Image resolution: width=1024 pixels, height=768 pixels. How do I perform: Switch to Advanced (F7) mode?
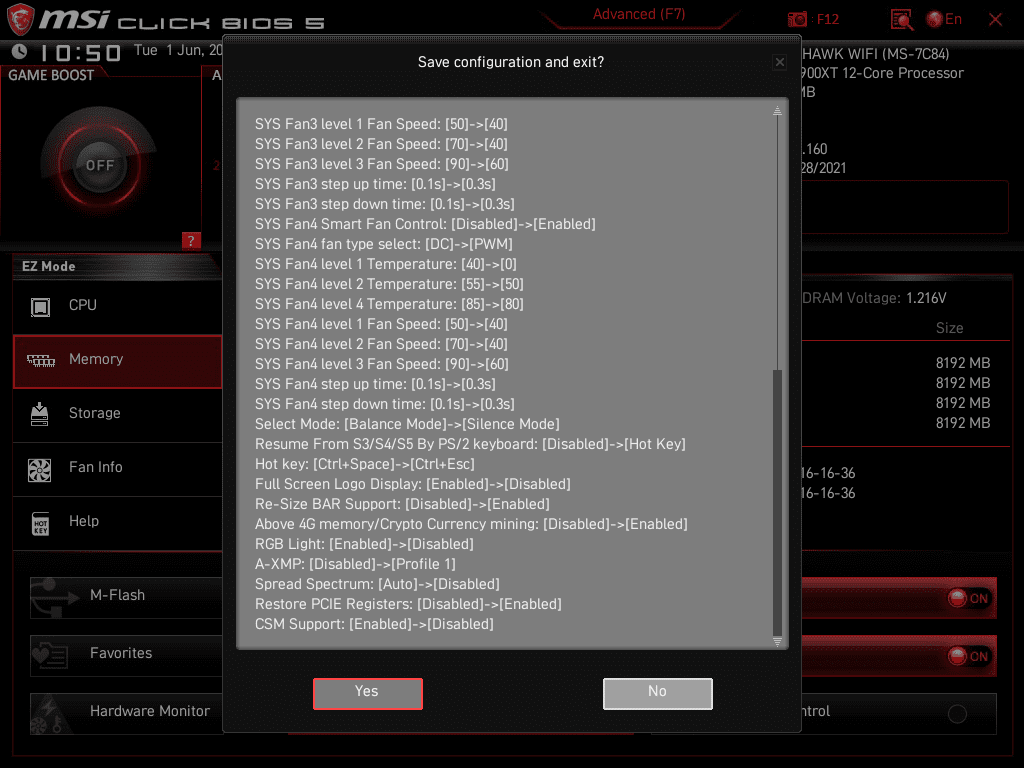pyautogui.click(x=639, y=14)
